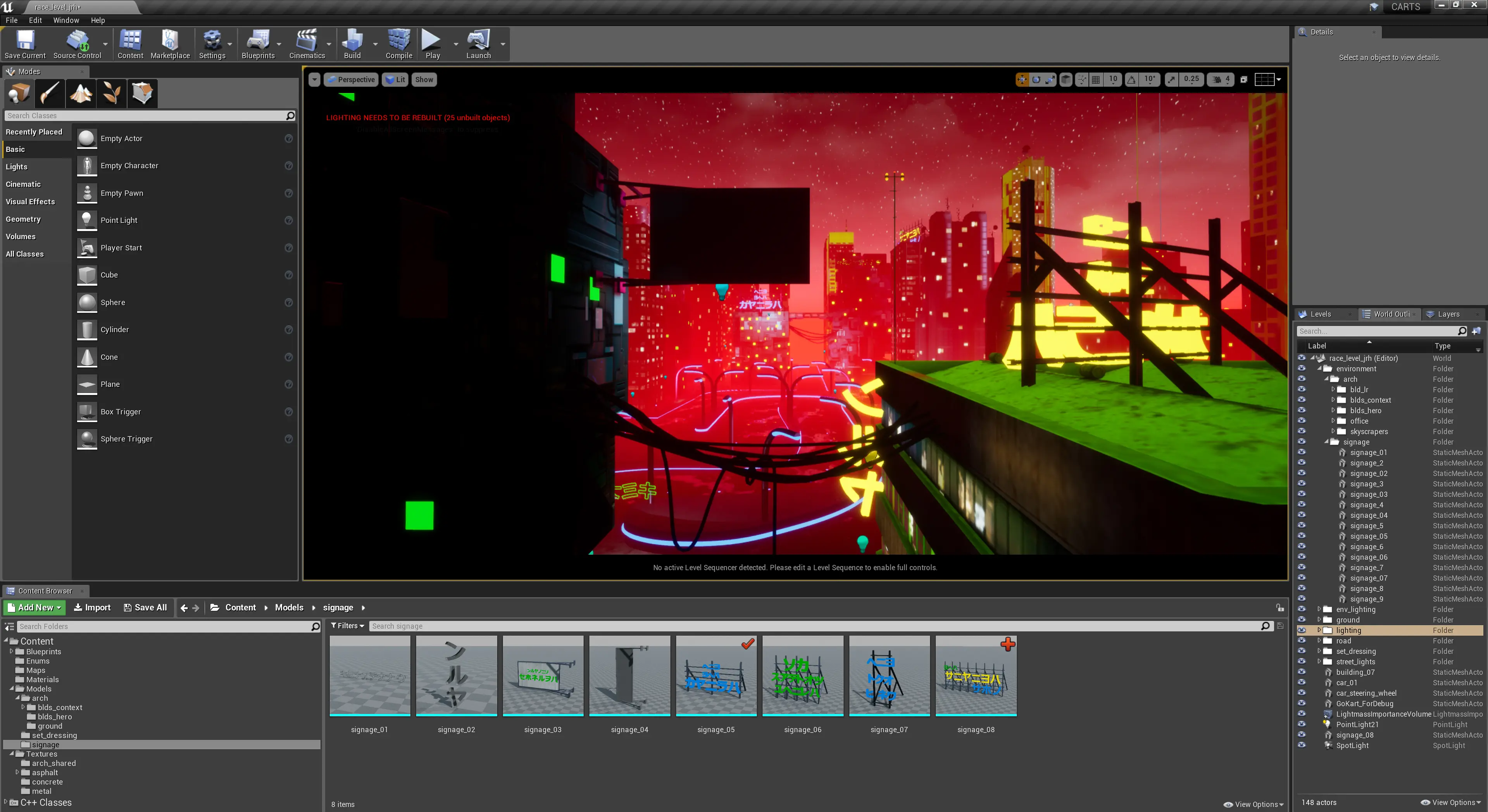Toggle scale snapping in the viewport
The width and height of the screenshot is (1488, 812).
pyautogui.click(x=1171, y=80)
